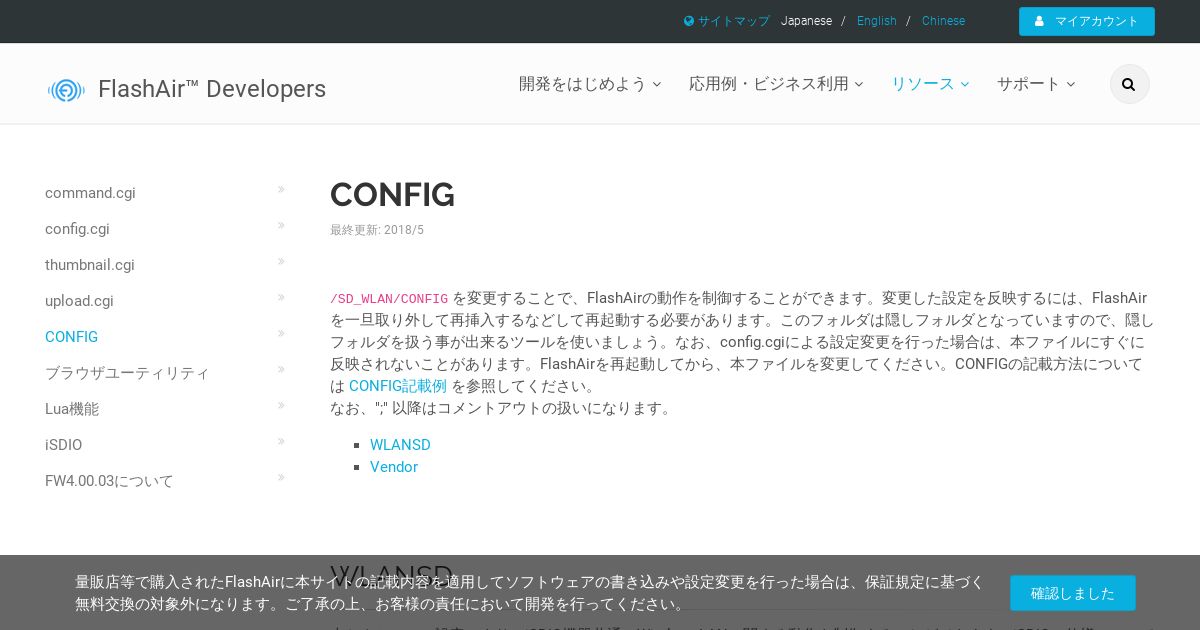Click the arrow icon next to config.cgi

click(x=281, y=225)
